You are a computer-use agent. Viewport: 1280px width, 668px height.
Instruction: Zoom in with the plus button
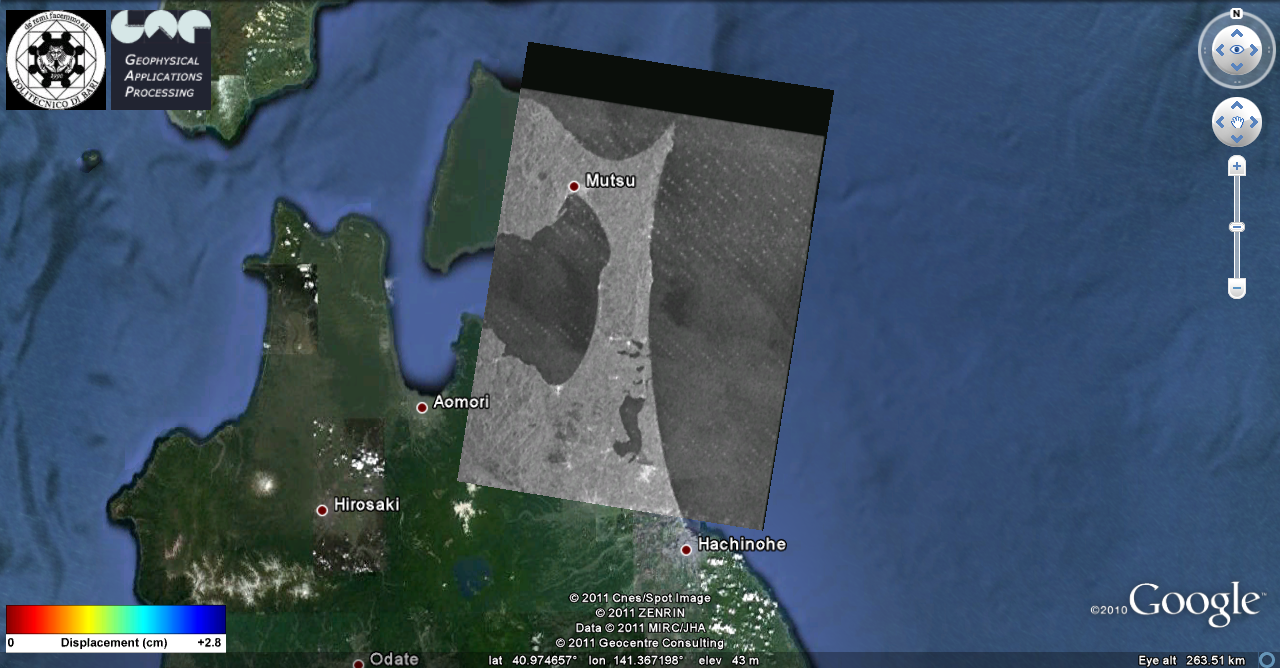(1237, 166)
